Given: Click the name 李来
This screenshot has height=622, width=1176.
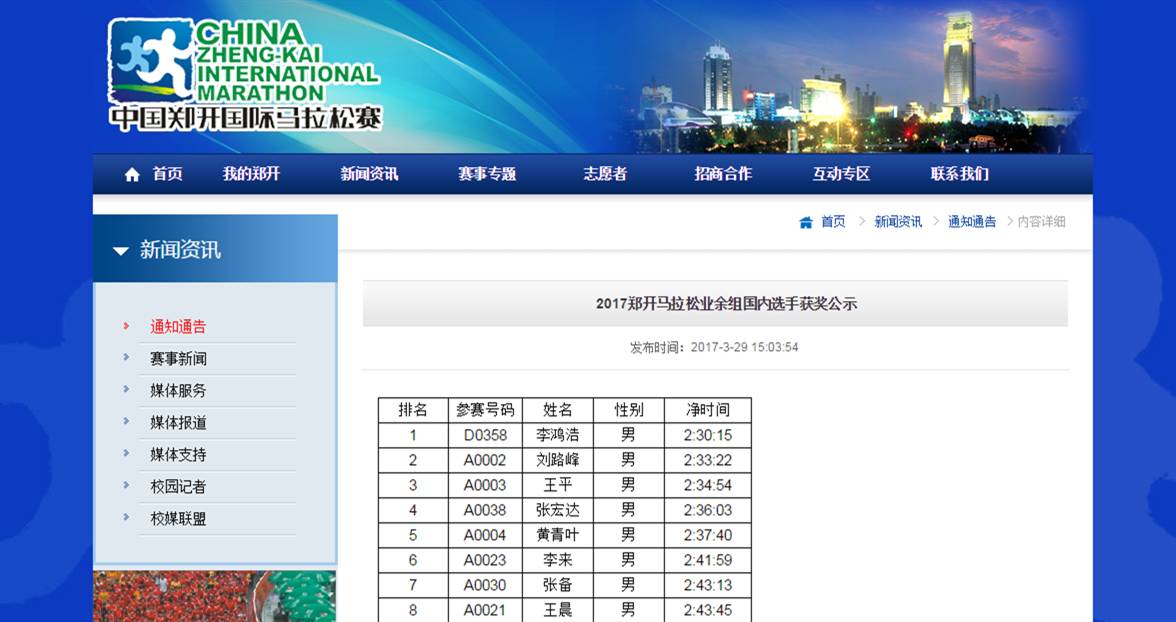Looking at the screenshot, I should 557,560.
